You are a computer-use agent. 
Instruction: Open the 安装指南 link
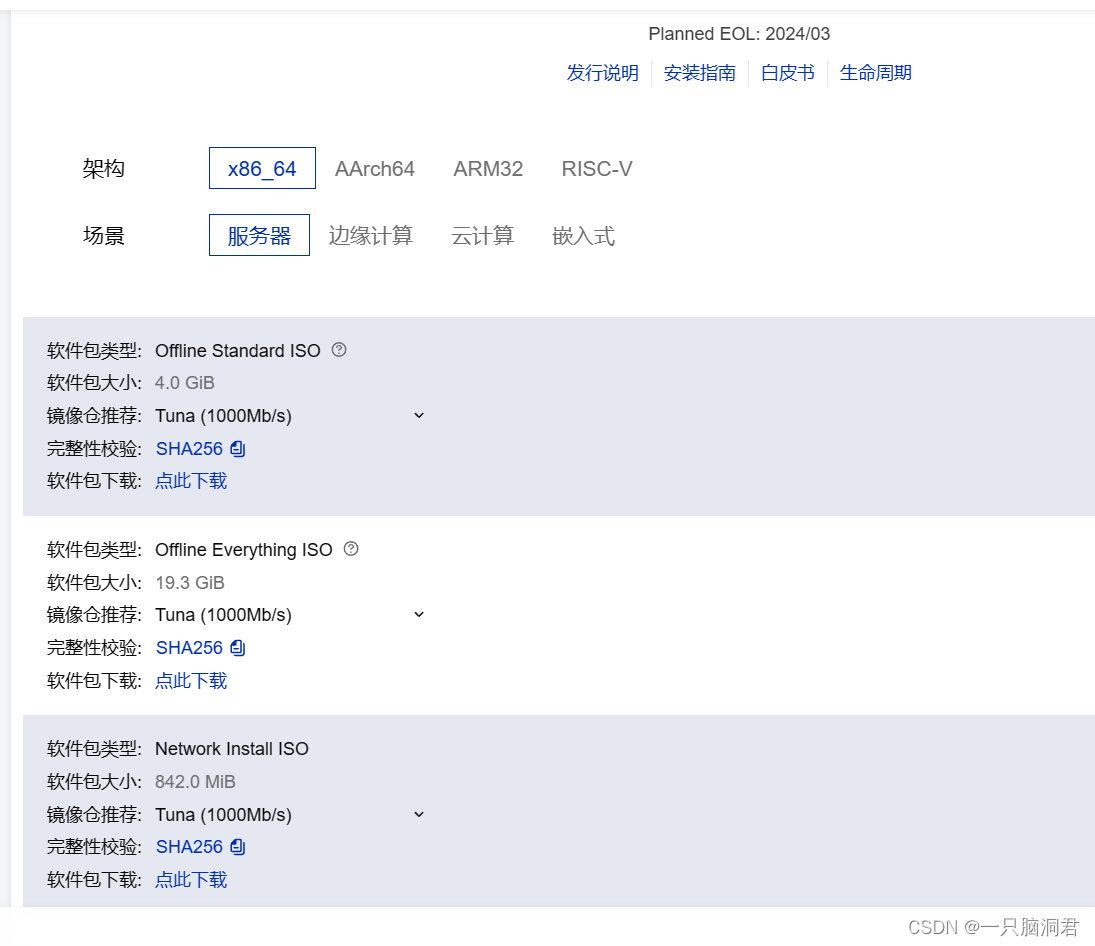(699, 72)
